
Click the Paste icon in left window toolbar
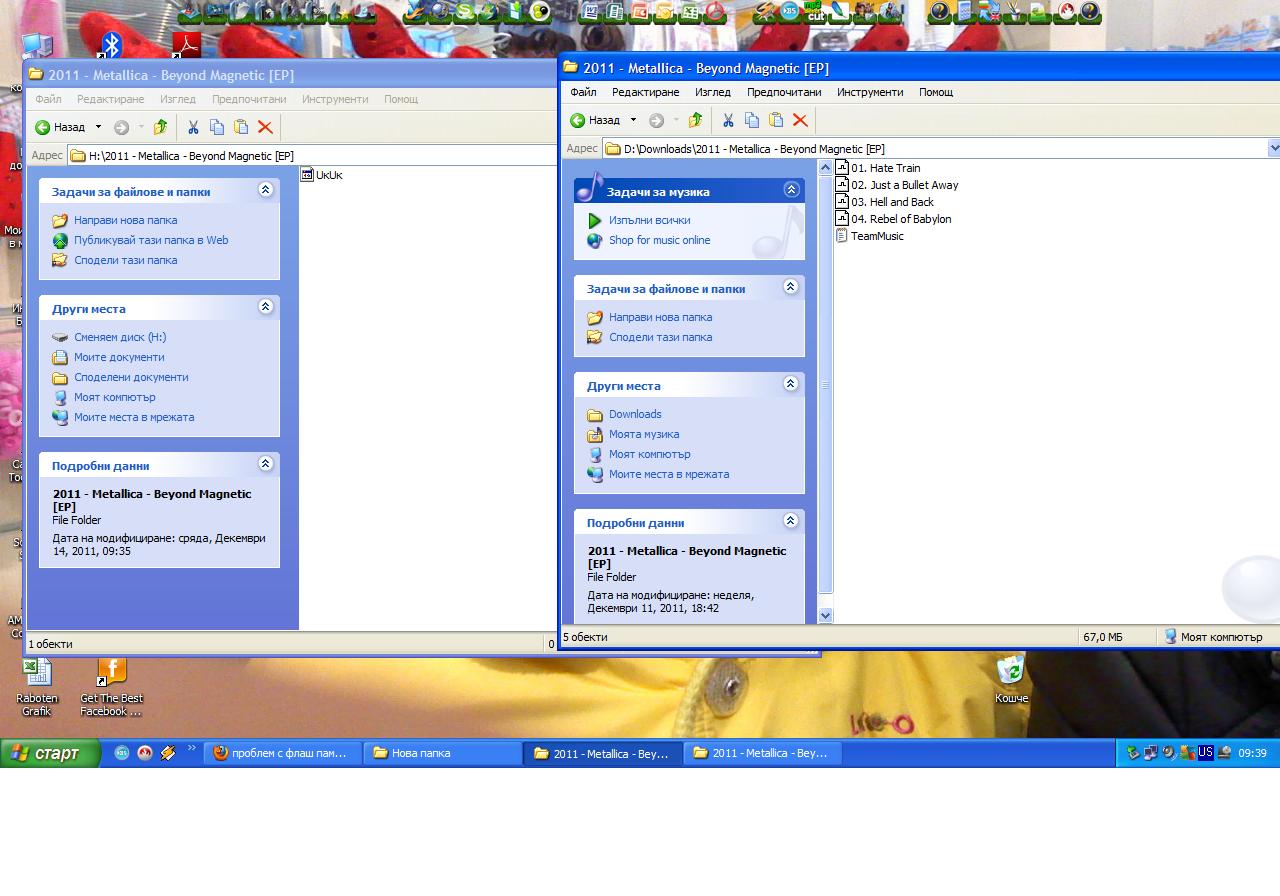[x=241, y=127]
